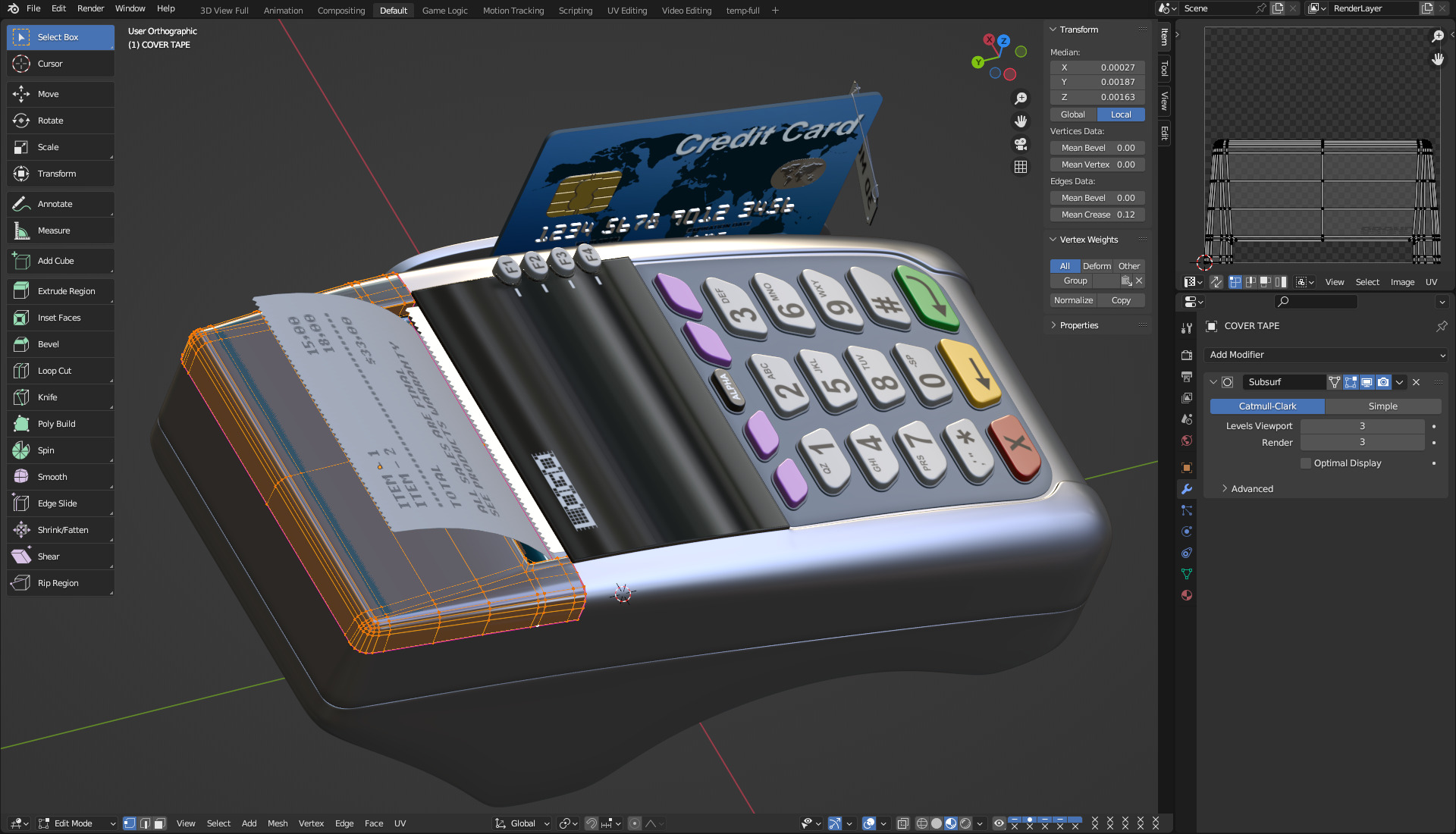Toggle proportional editing in header
Viewport: 1456px width, 834px height.
pos(635,823)
